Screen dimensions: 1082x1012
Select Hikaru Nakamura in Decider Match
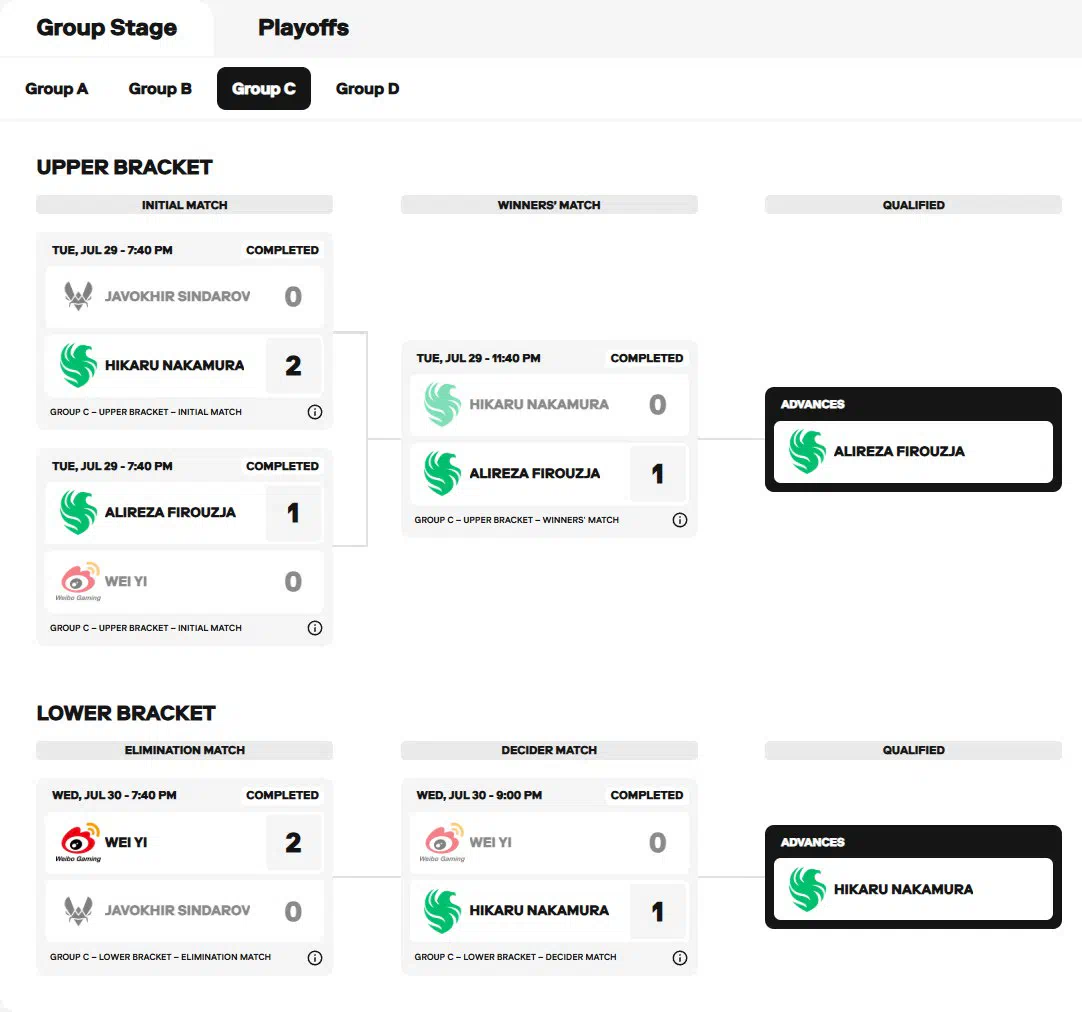pyautogui.click(x=539, y=911)
